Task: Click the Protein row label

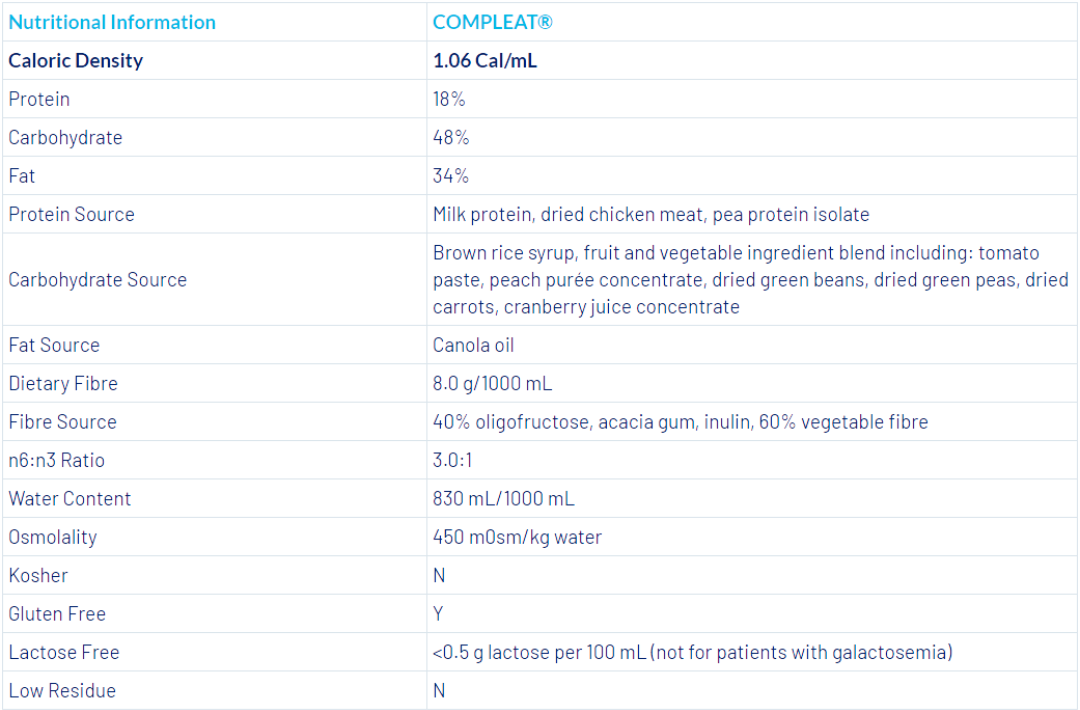Action: pos(39,99)
